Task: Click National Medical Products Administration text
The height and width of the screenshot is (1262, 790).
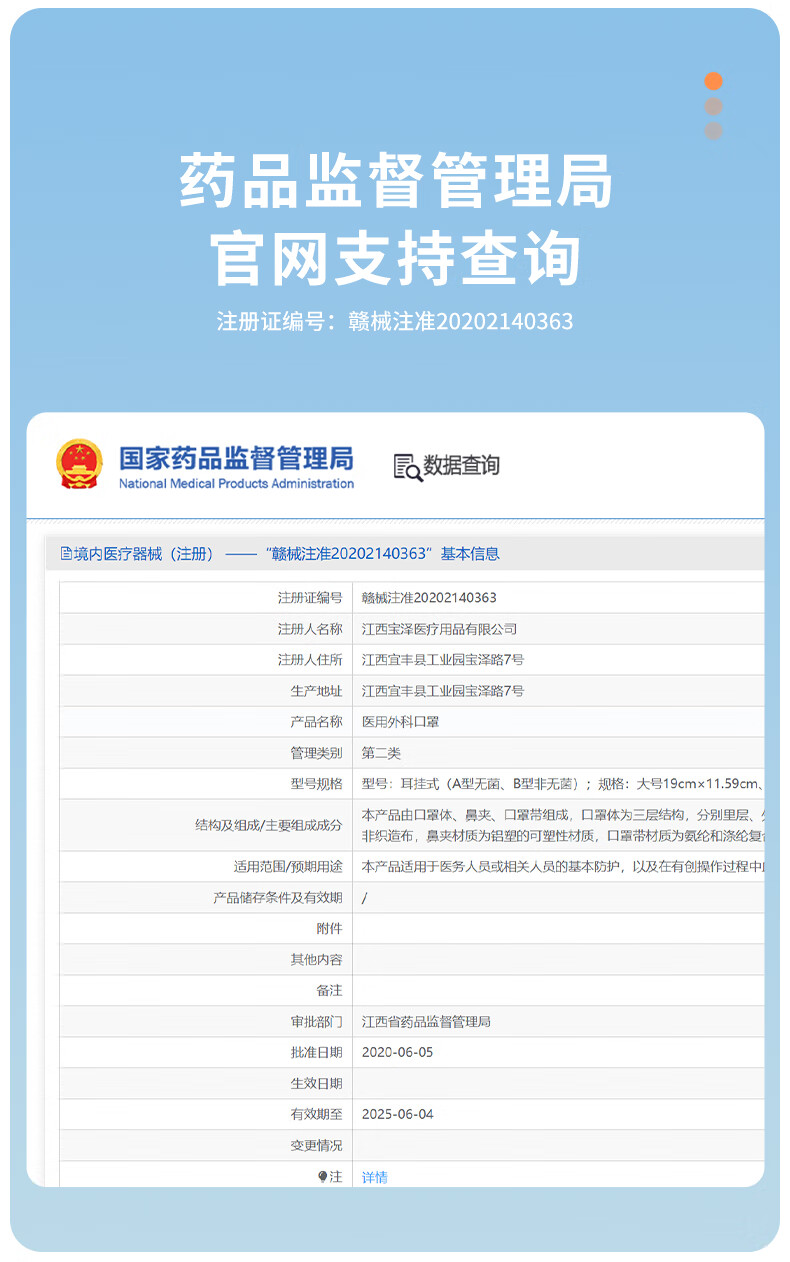Action: click(x=236, y=484)
